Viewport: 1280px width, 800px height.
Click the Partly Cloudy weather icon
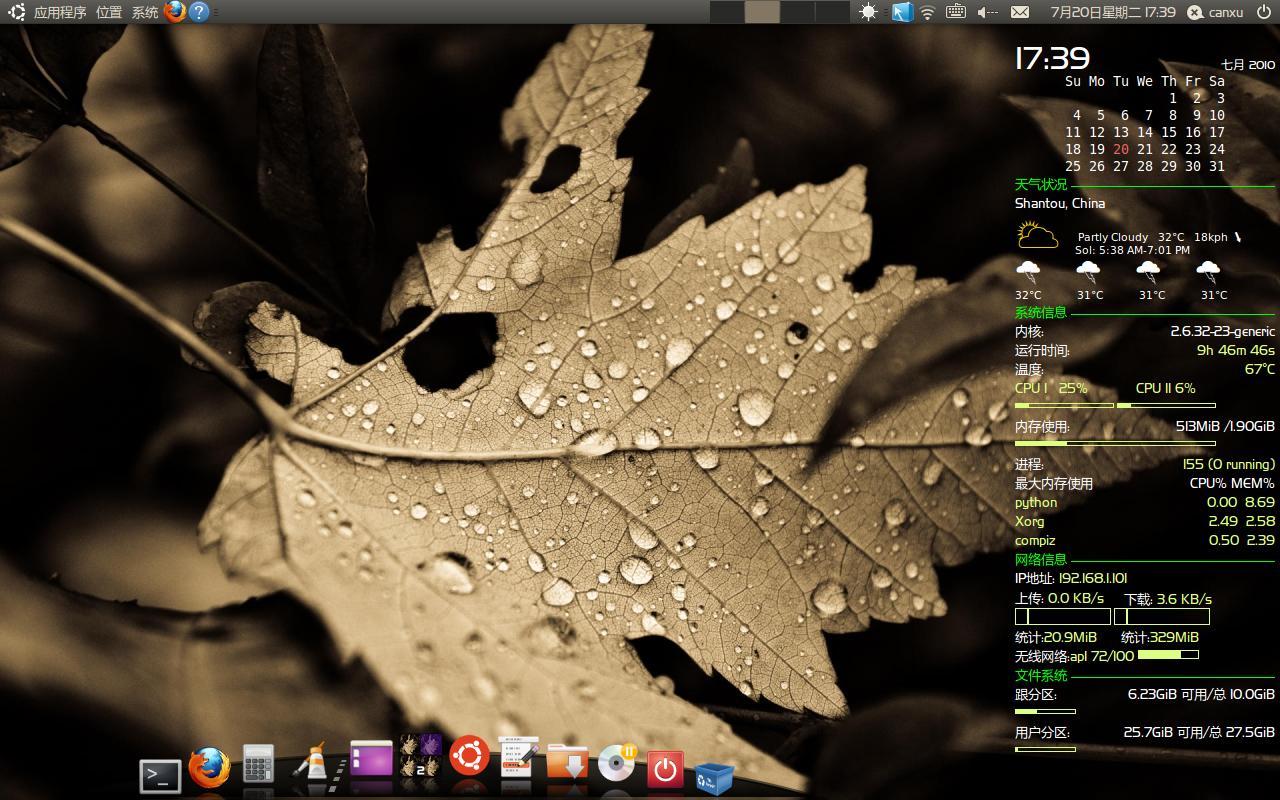pyautogui.click(x=1038, y=236)
